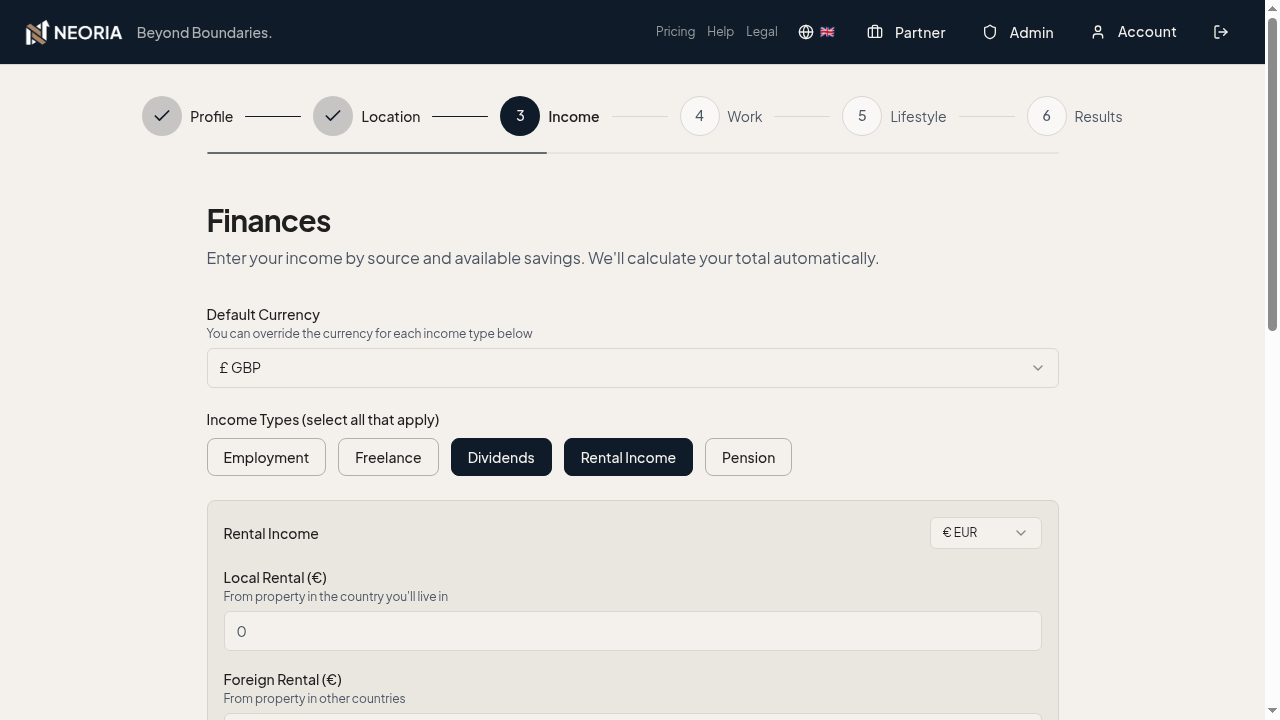Click 'You can override the currency' hint text

point(369,334)
